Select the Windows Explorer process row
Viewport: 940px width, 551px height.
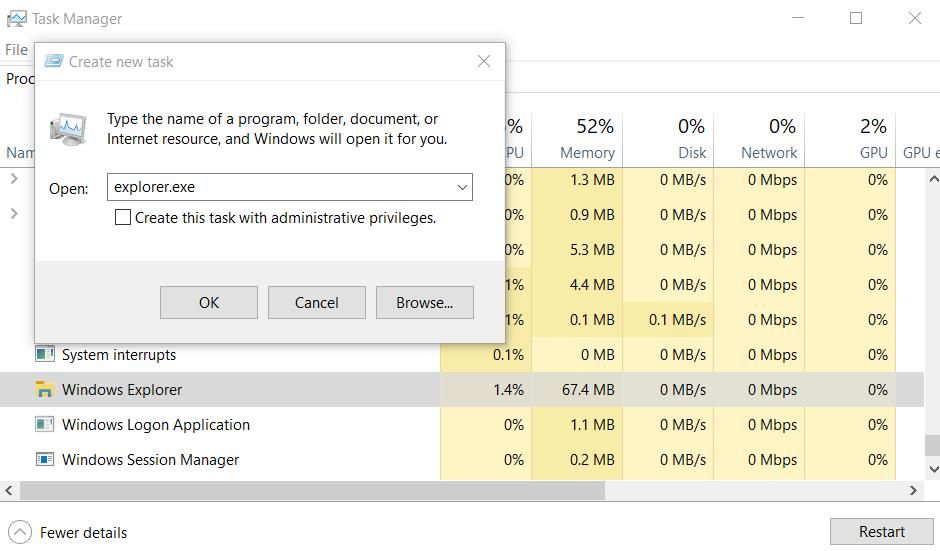click(462, 389)
